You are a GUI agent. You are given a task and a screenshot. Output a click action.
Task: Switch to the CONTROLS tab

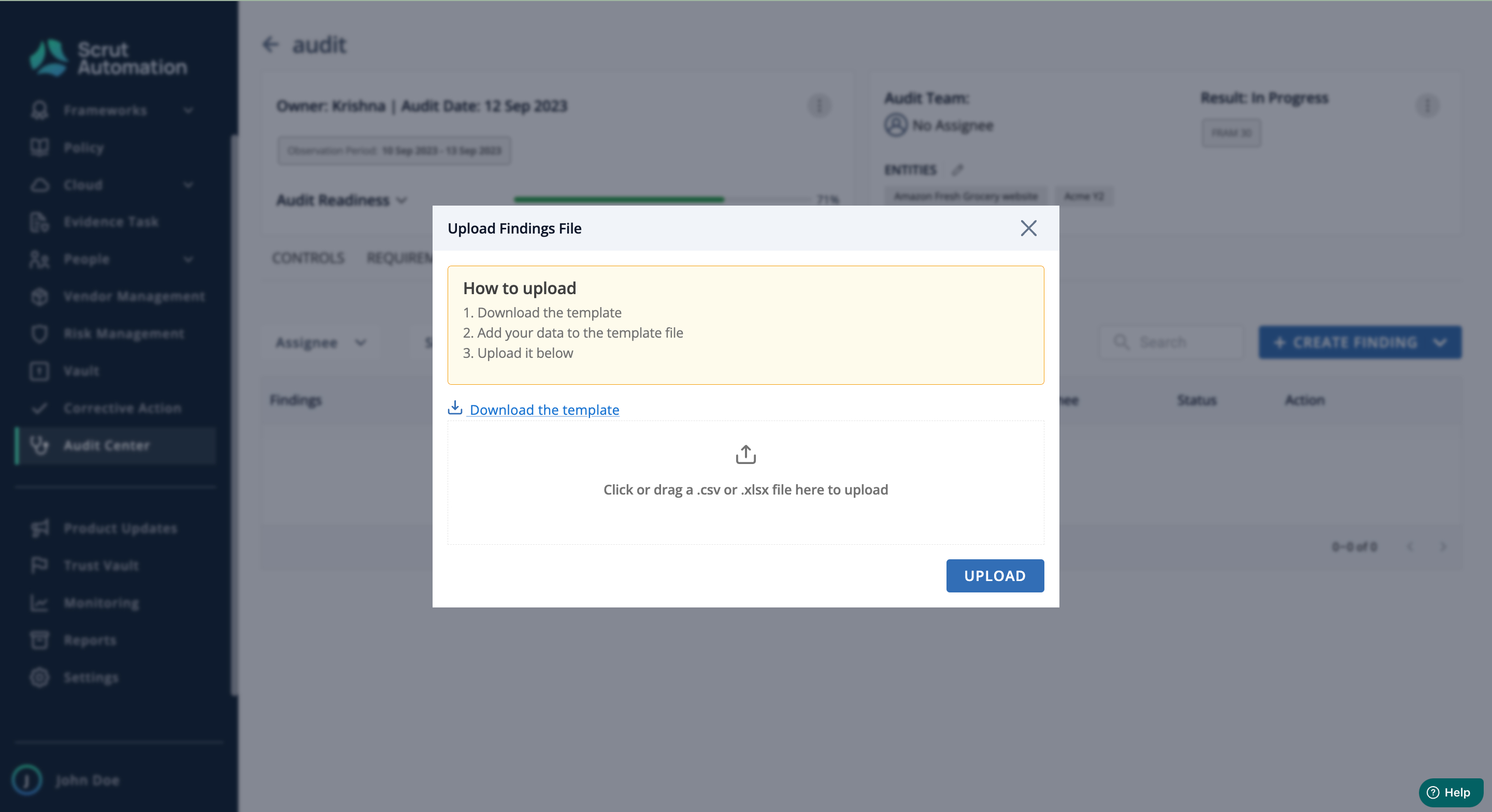[308, 258]
